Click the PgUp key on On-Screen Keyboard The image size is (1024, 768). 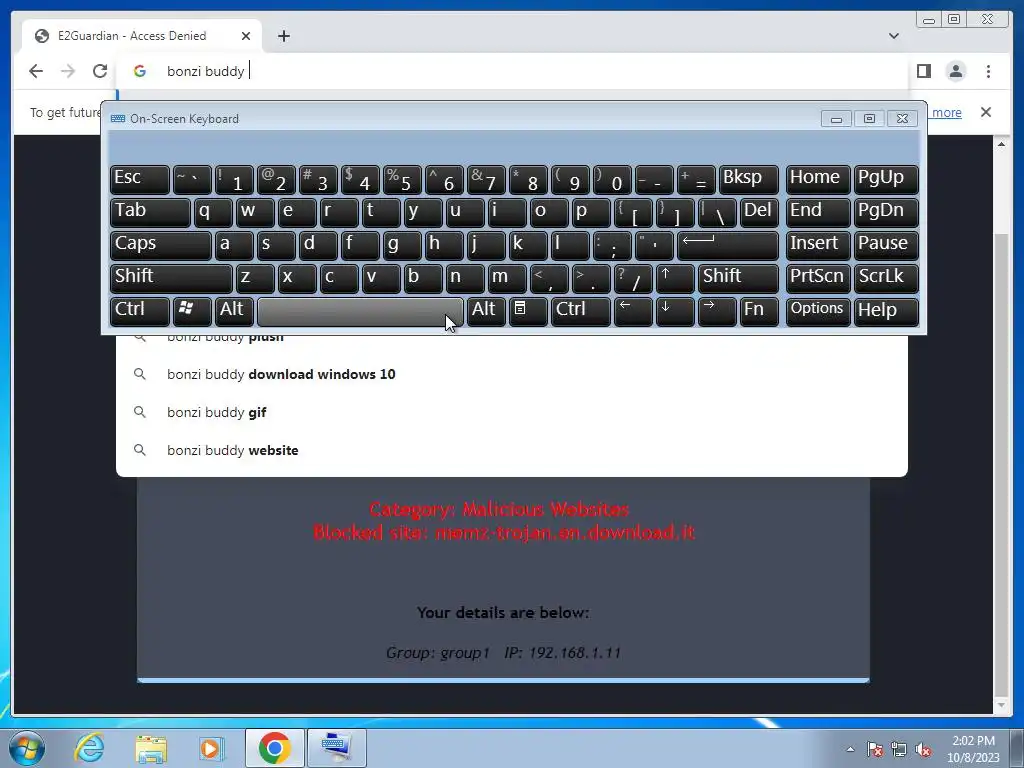[886, 179]
